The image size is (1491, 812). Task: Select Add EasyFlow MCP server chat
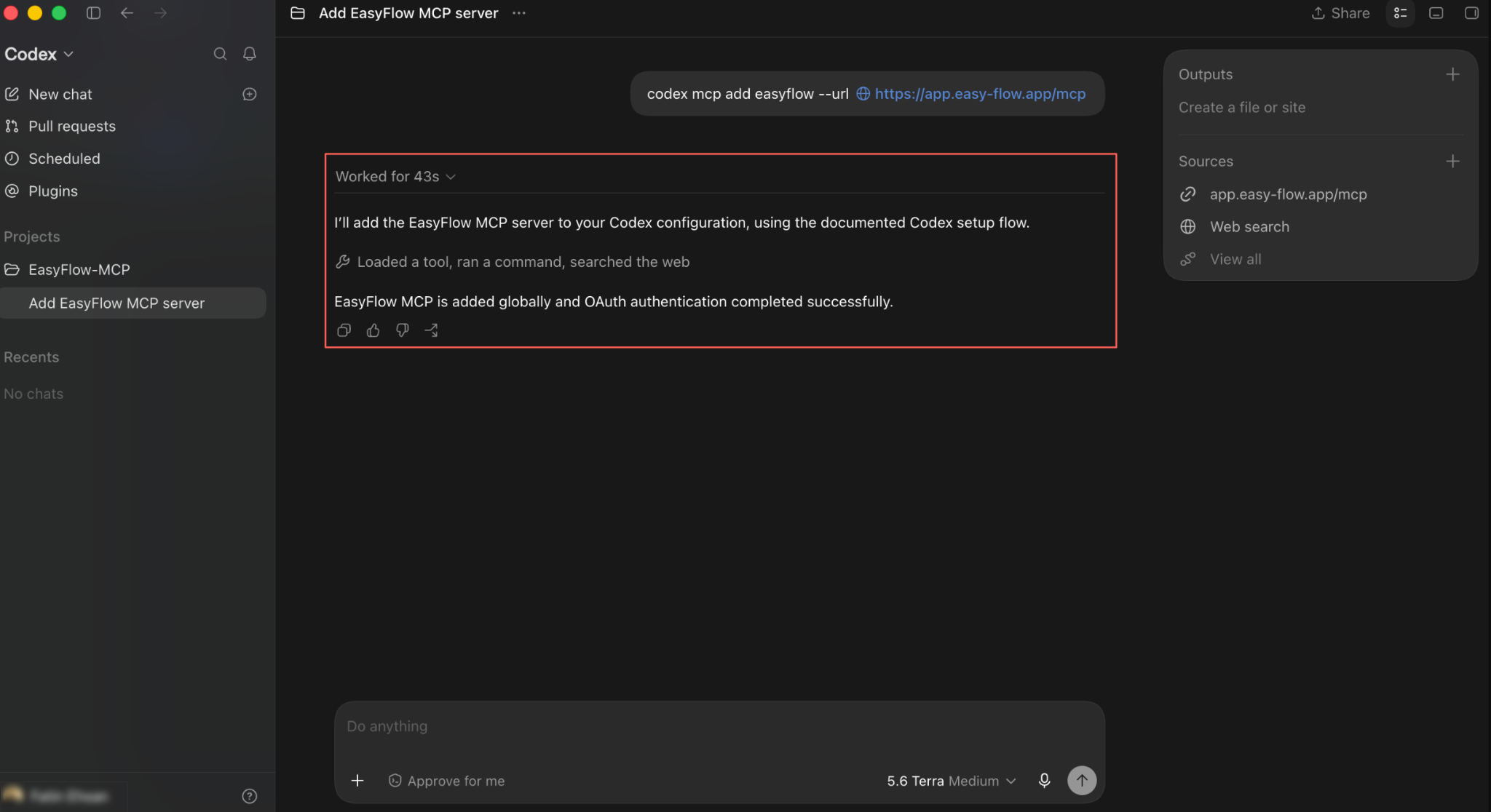pyautogui.click(x=133, y=303)
